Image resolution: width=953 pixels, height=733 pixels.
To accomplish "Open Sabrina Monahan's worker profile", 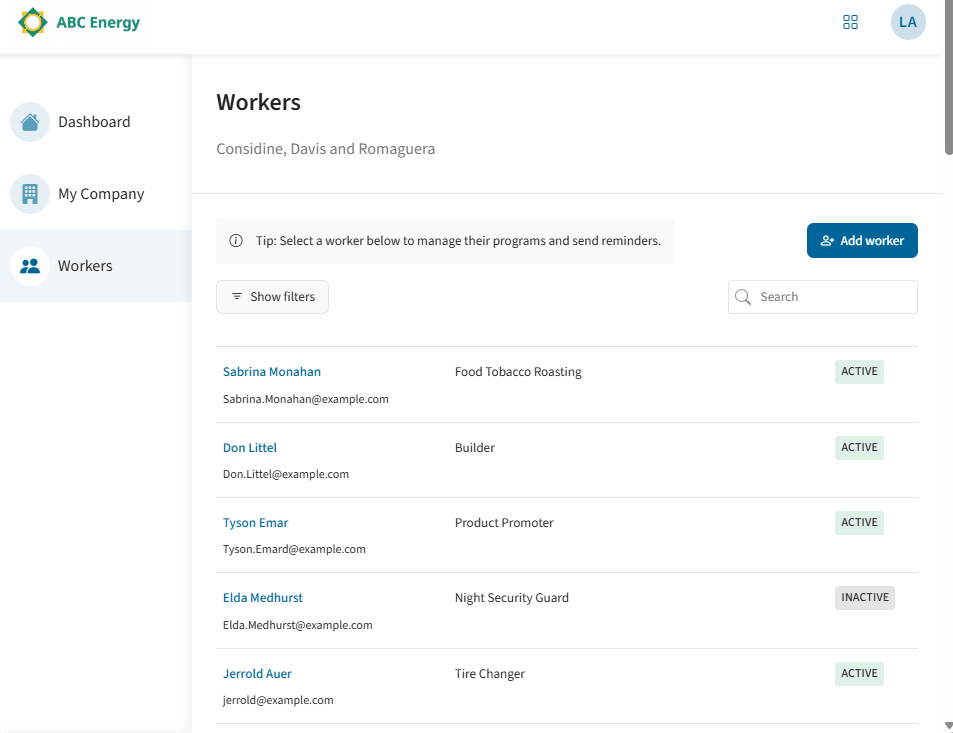I will coord(272,372).
